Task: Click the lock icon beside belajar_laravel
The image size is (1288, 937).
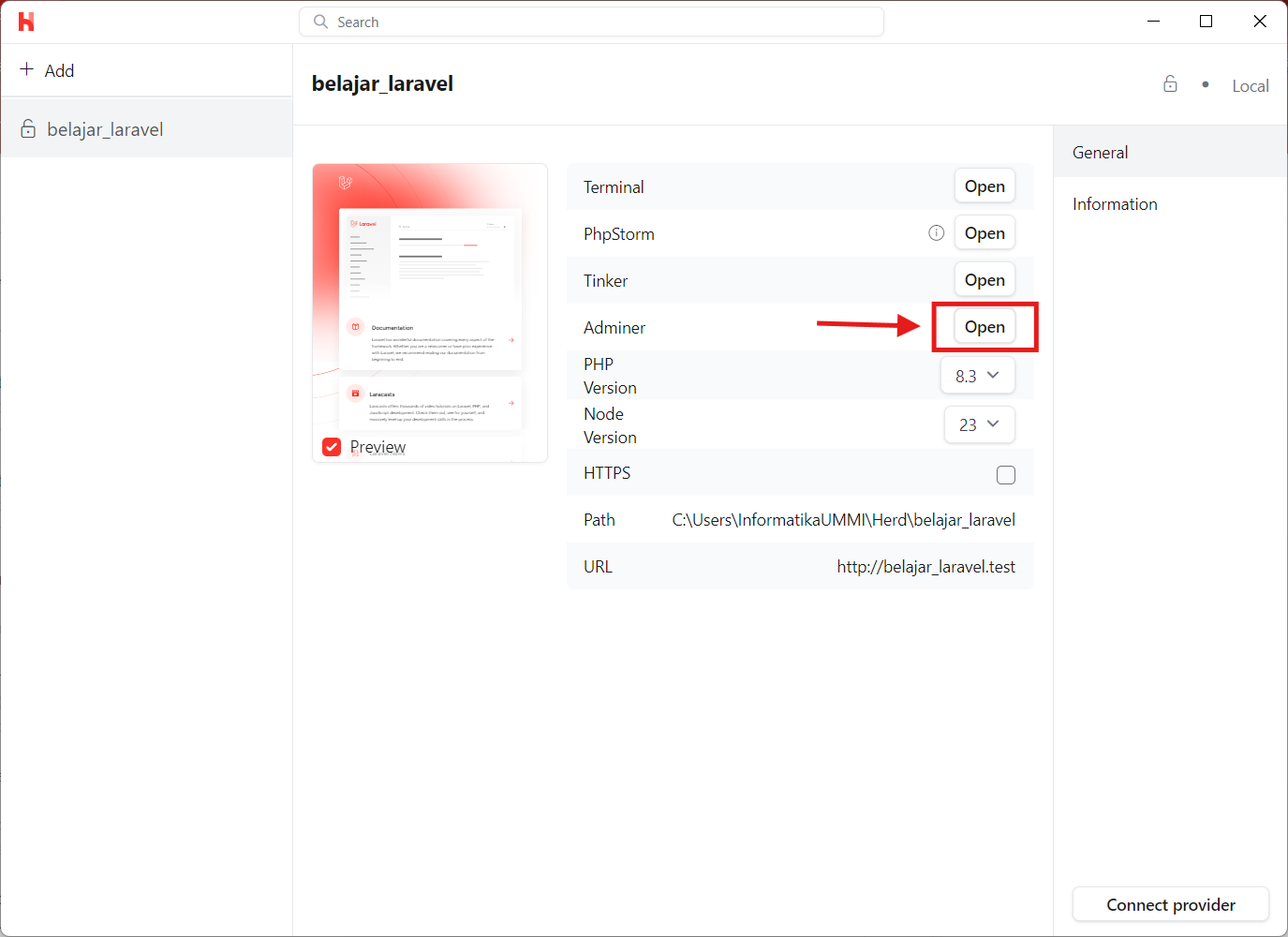Action: click(28, 128)
